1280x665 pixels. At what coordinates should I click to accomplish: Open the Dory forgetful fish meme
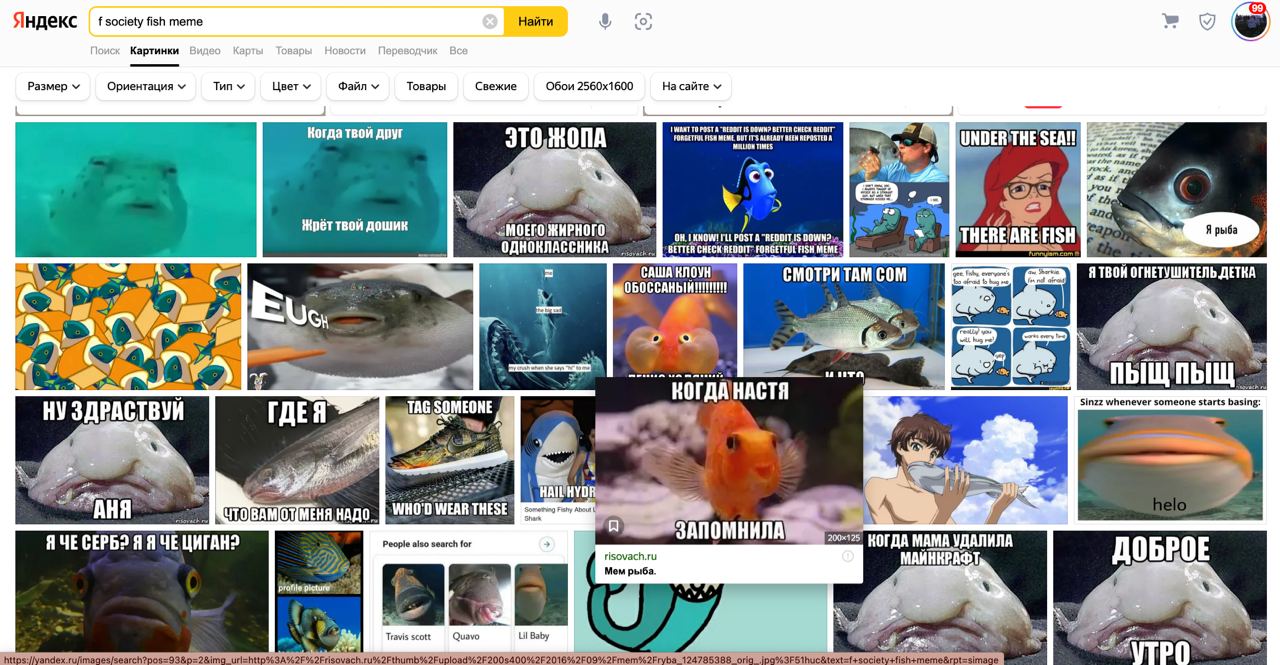point(753,189)
